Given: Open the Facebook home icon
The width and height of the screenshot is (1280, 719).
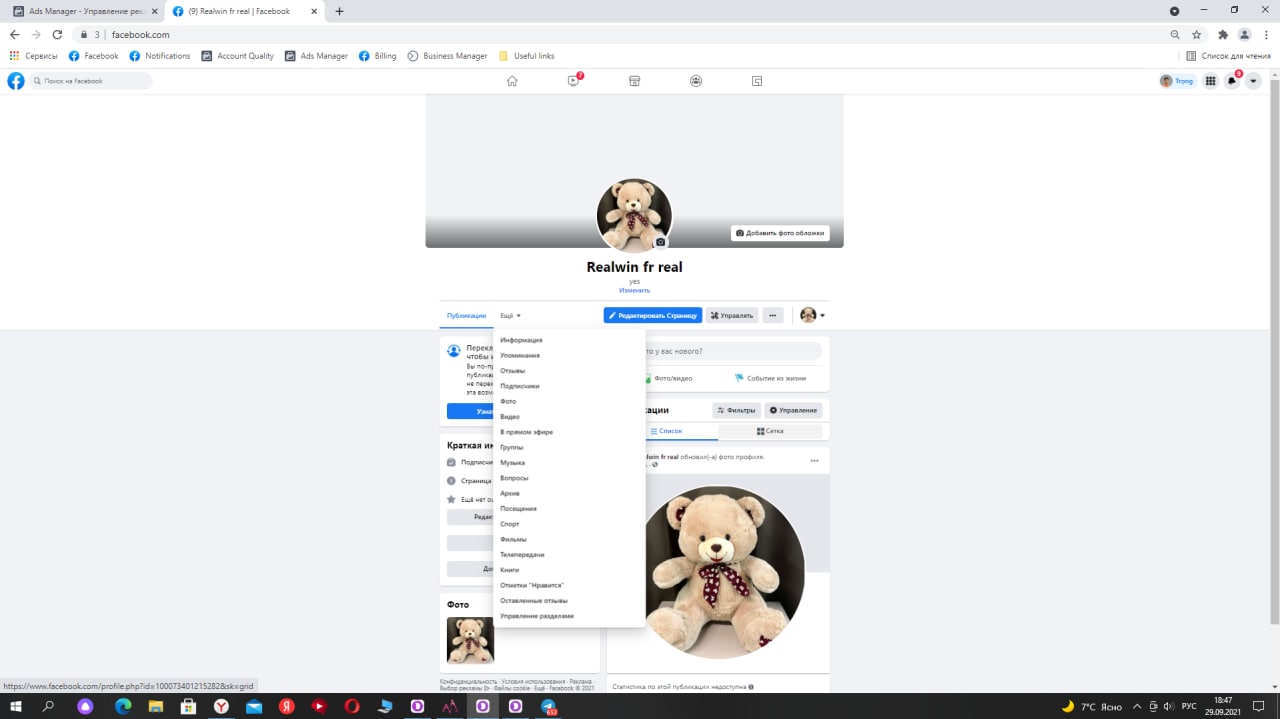Looking at the screenshot, I should pyautogui.click(x=512, y=81).
